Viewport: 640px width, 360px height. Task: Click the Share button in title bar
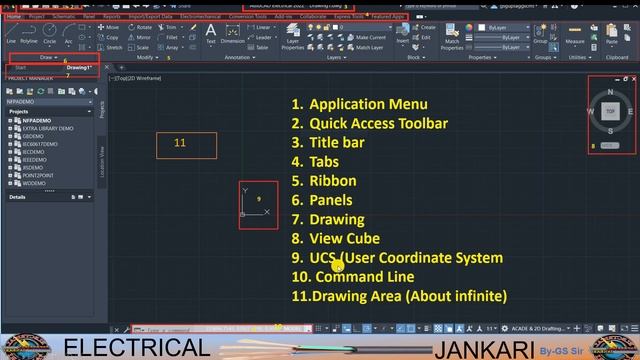pyautogui.click(x=181, y=6)
